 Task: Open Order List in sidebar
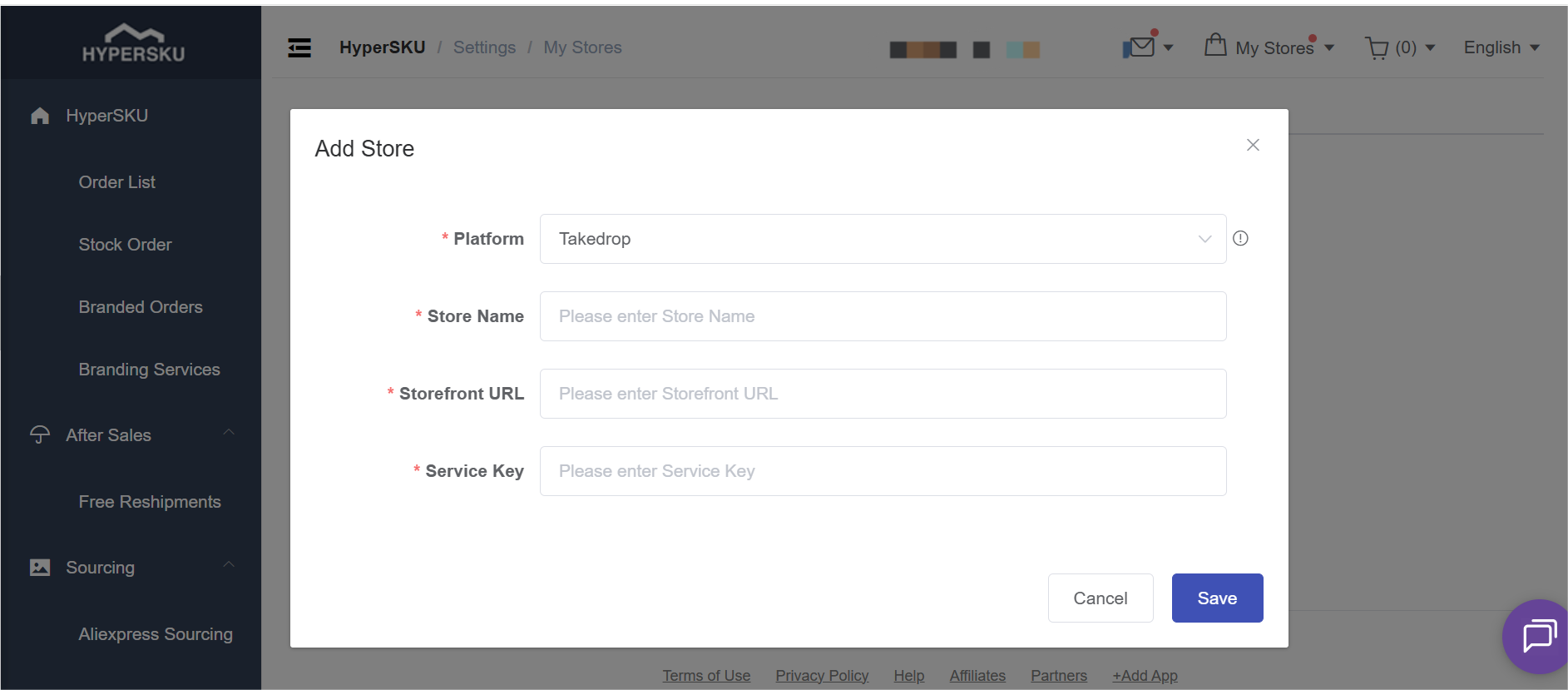click(117, 182)
